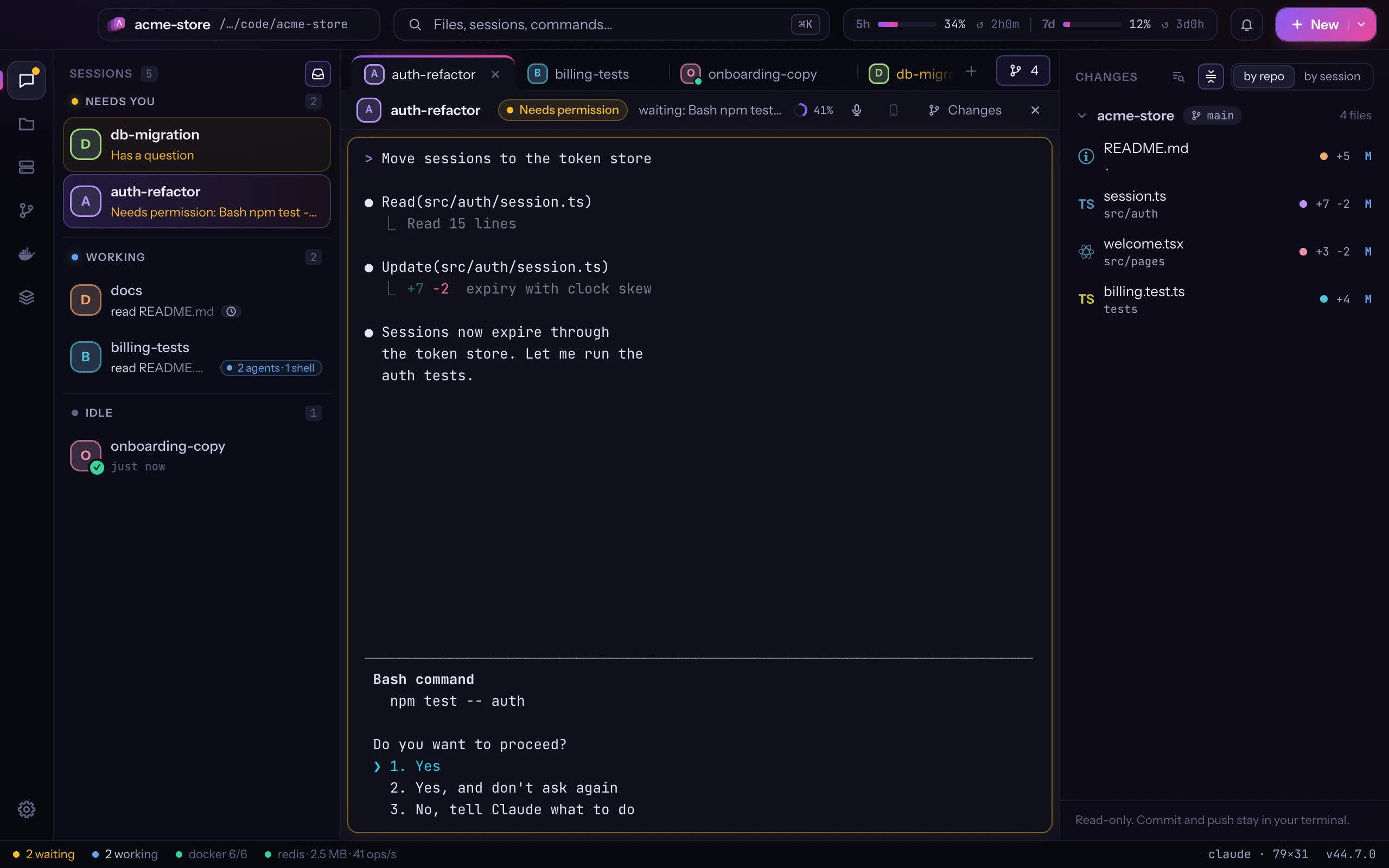Open the New button dropdown arrow
Image resolution: width=1389 pixels, height=868 pixels.
pos(1361,25)
